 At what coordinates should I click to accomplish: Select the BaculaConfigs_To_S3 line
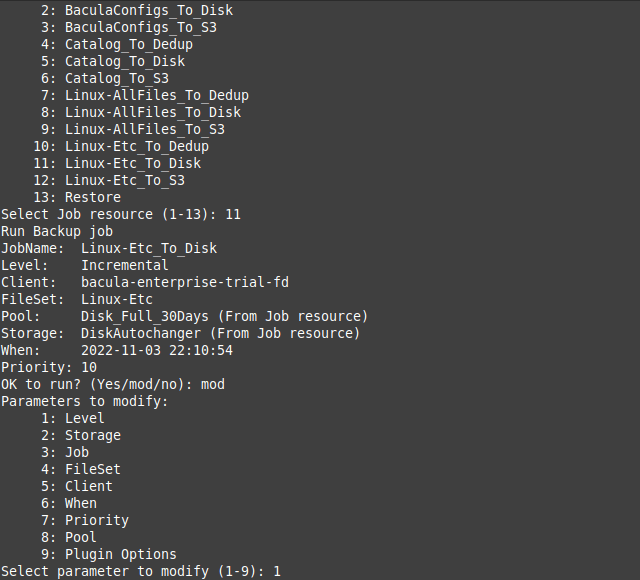point(129,27)
